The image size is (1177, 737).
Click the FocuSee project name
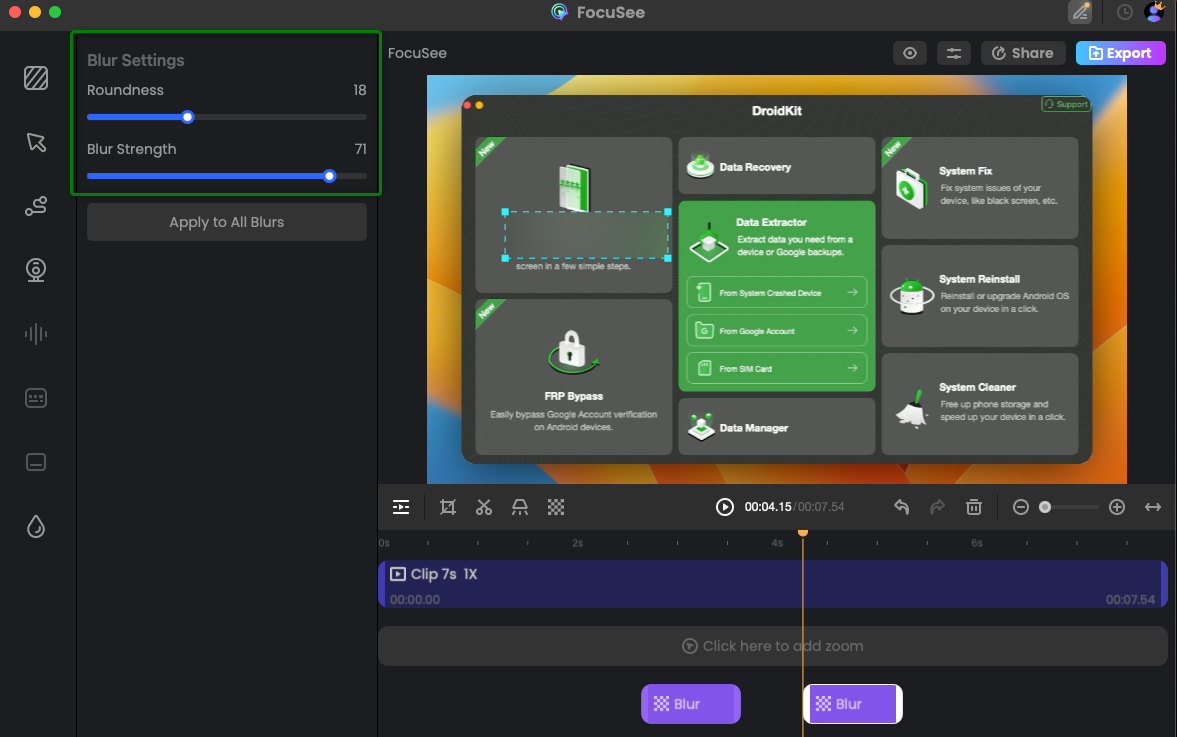pos(417,53)
